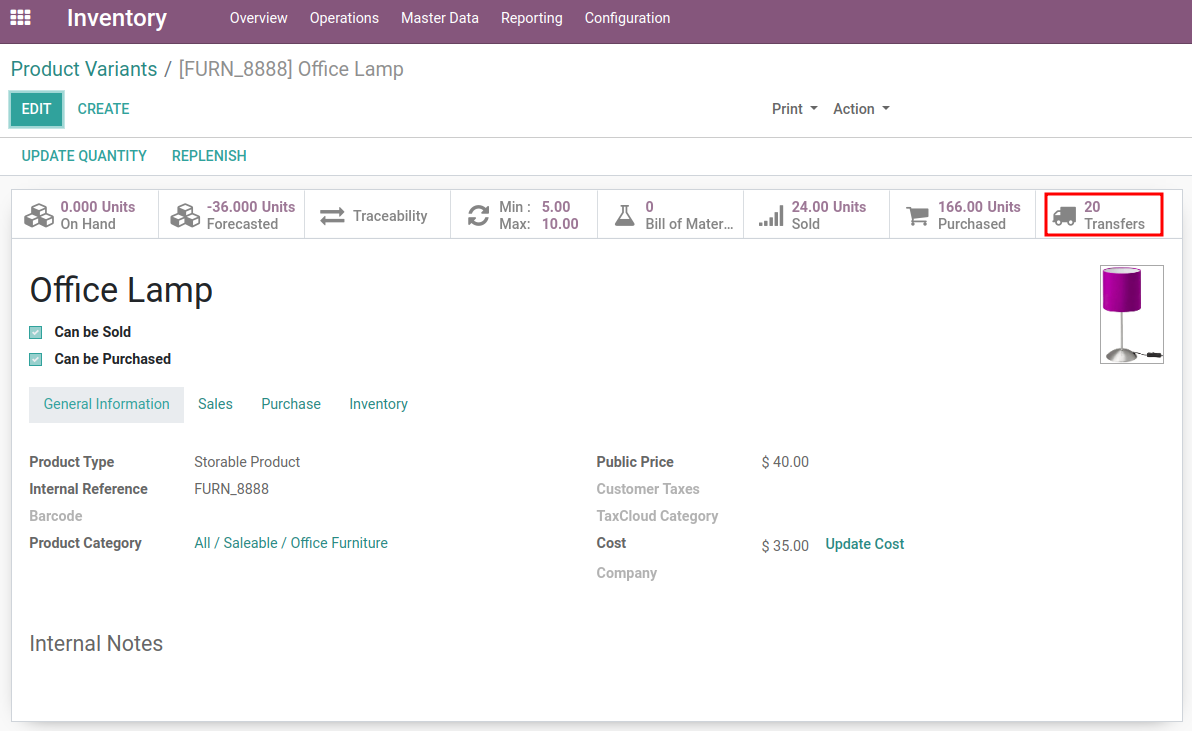The width and height of the screenshot is (1192, 731).
Task: Toggle the Can be Sold checkbox
Action: 36,333
